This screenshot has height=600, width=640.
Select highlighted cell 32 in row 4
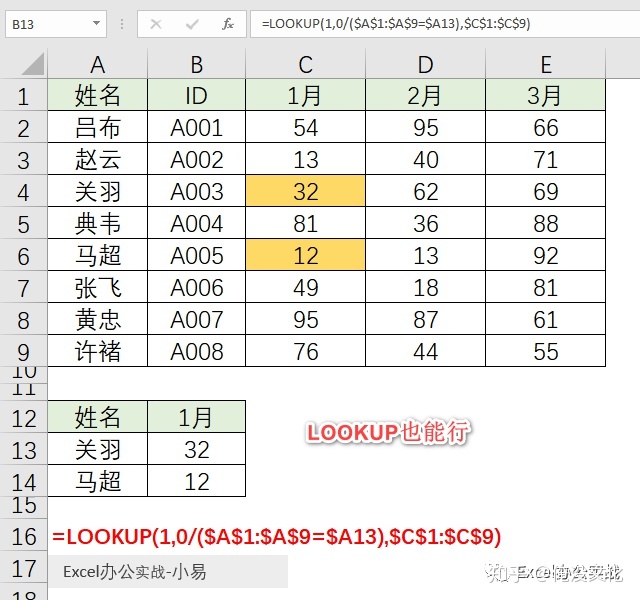(305, 191)
